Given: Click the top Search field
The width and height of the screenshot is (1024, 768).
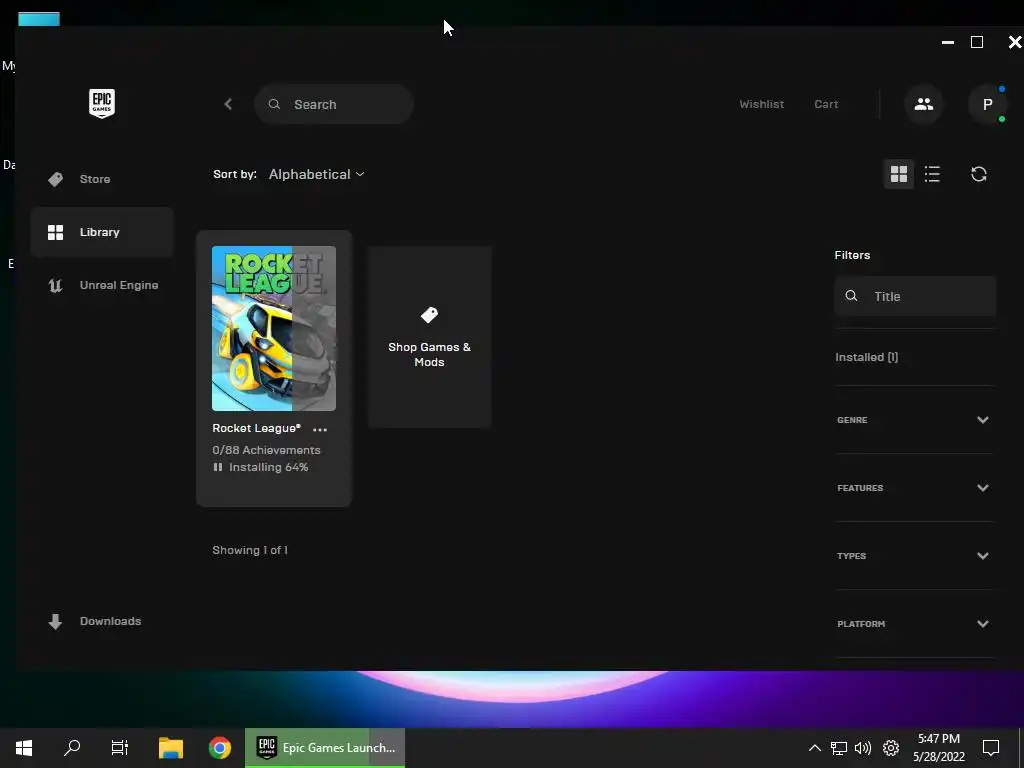Looking at the screenshot, I should [x=334, y=104].
